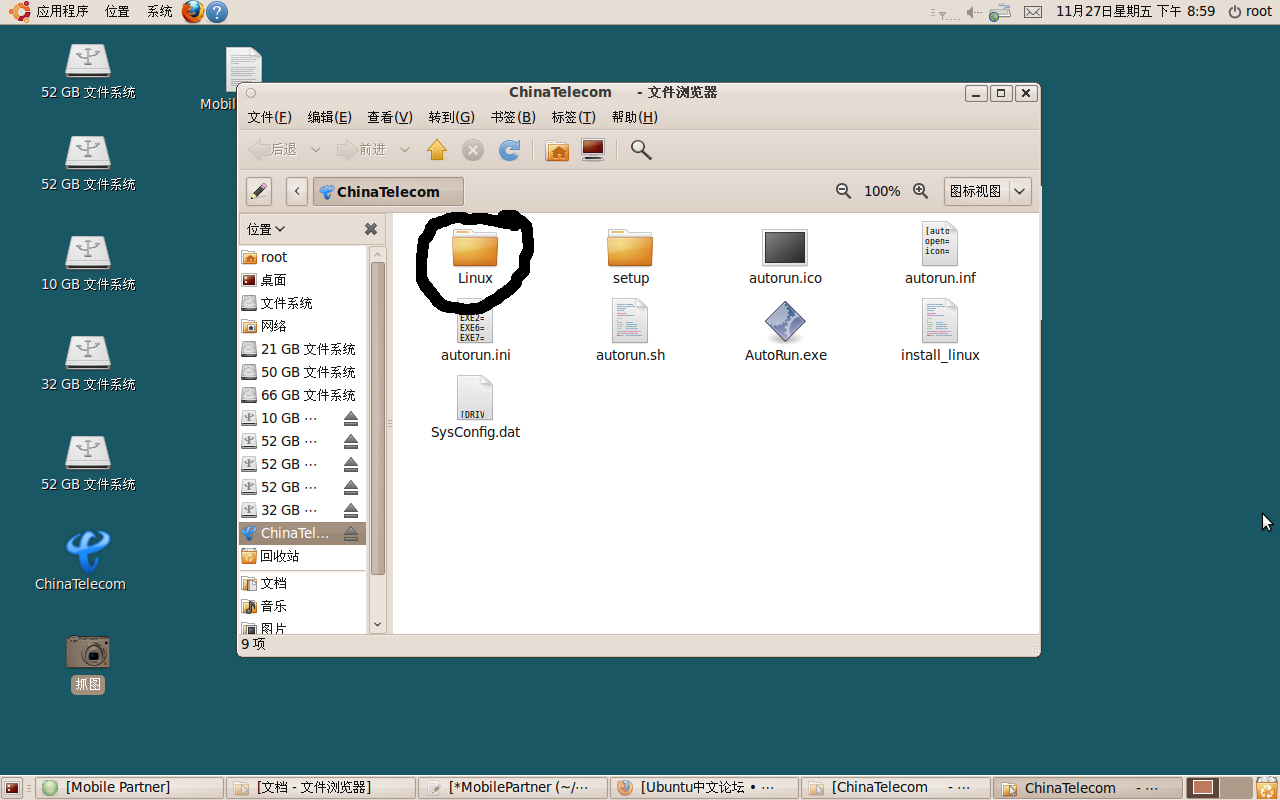Click the root shutdown user button
Viewport: 1280px width, 800px height.
point(1250,12)
